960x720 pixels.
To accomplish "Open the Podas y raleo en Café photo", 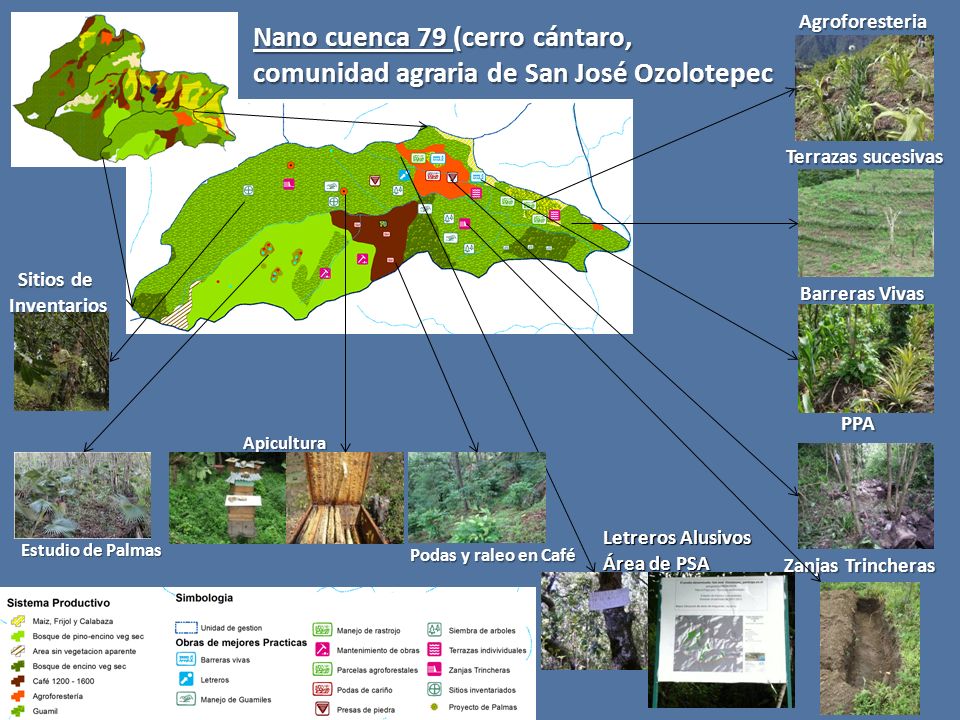I will point(476,498).
